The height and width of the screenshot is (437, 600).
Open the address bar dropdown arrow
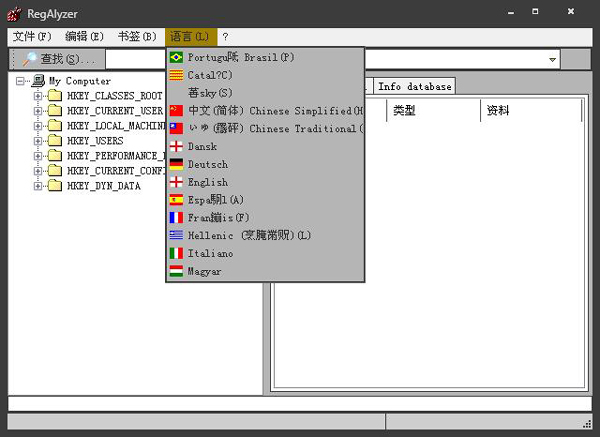(x=552, y=59)
